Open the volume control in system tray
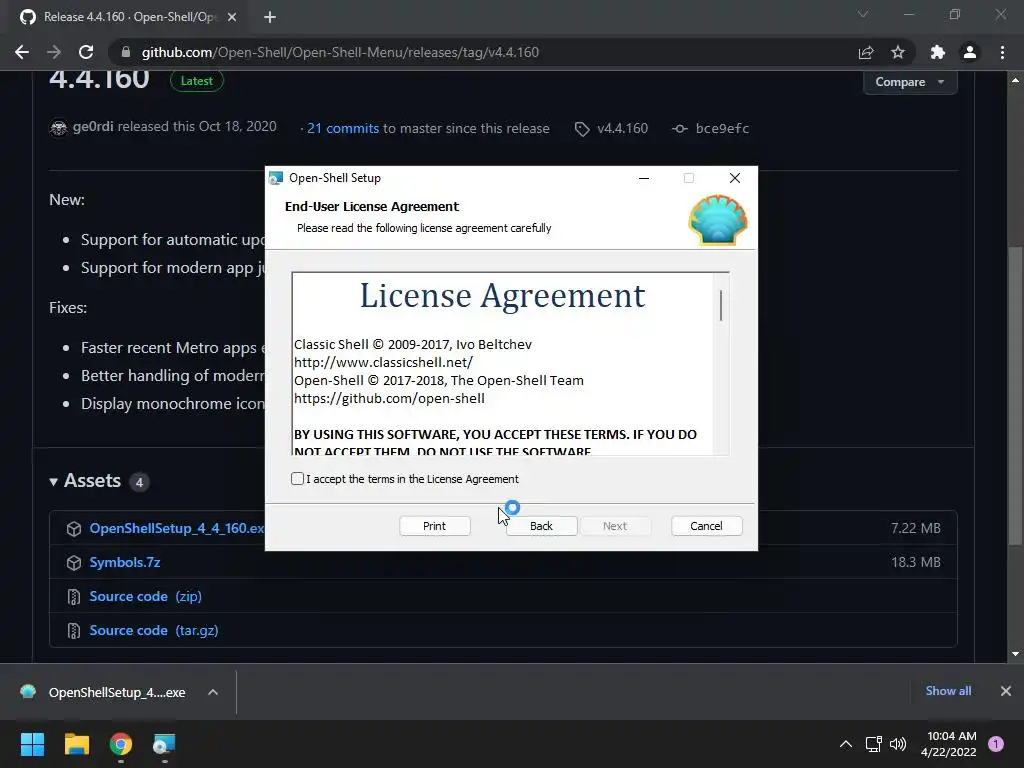 (x=899, y=744)
